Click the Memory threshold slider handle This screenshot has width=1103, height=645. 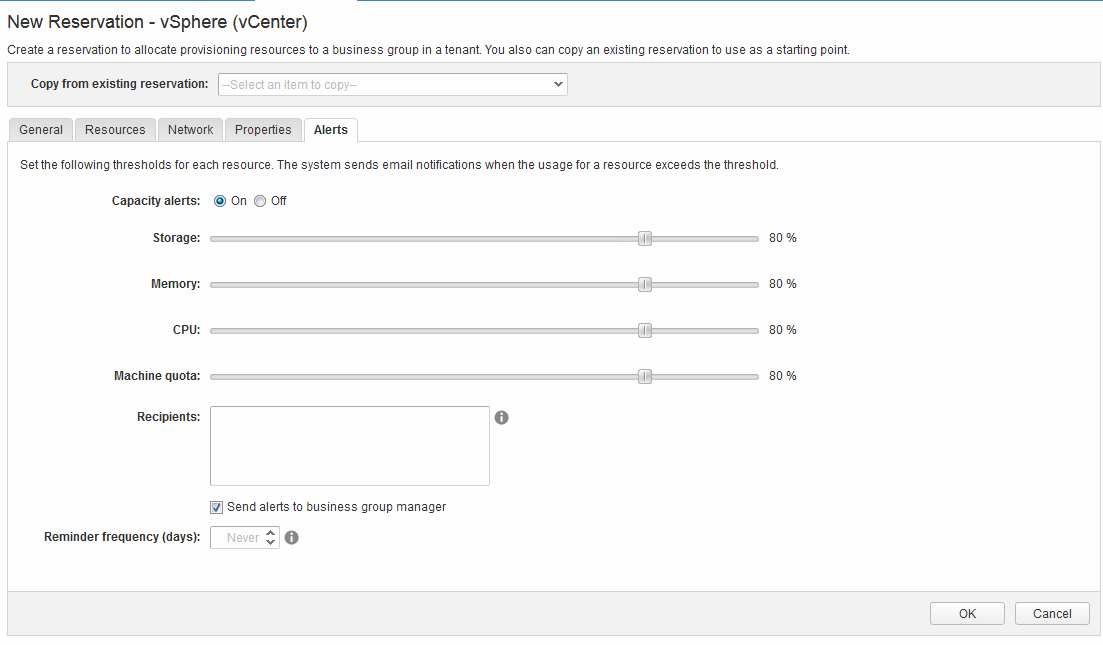(645, 284)
